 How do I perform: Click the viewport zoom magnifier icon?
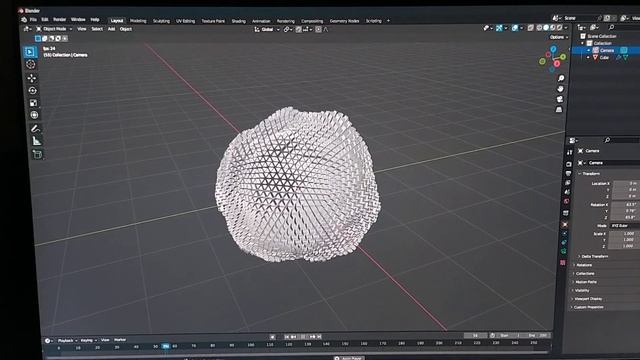click(561, 78)
